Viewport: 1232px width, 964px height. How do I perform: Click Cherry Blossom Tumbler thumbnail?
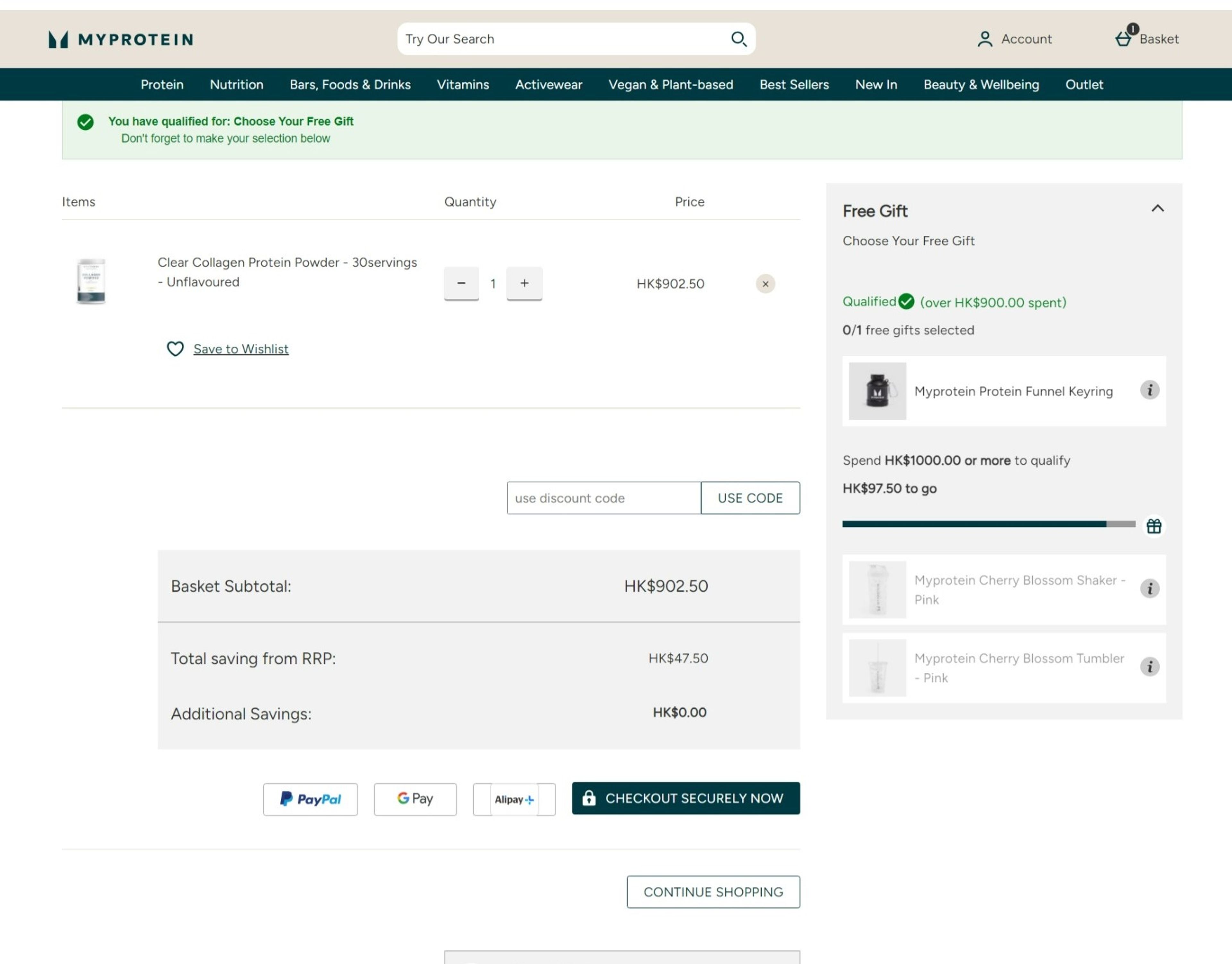[877, 668]
